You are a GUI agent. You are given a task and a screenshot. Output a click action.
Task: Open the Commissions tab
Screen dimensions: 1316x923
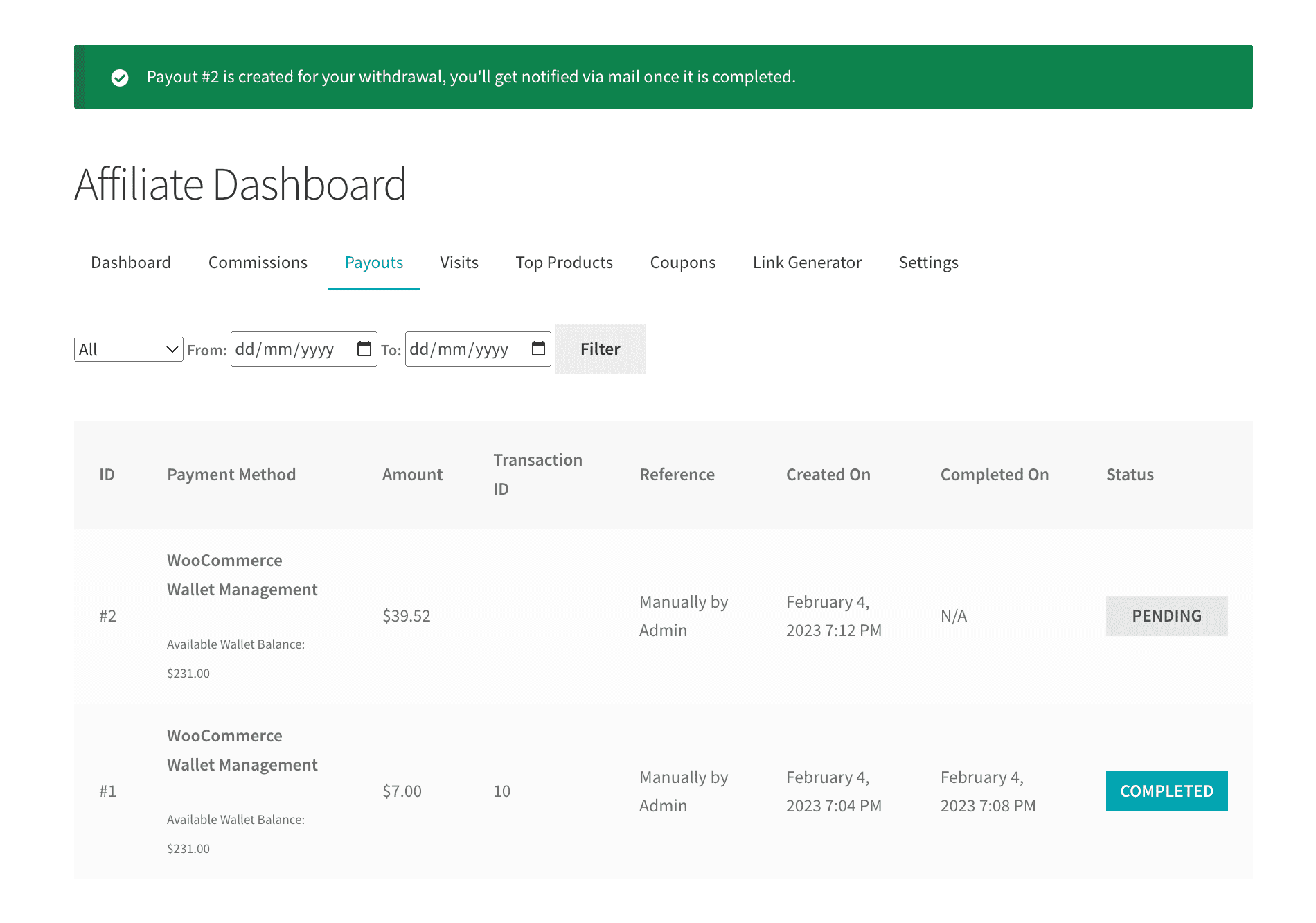(258, 263)
